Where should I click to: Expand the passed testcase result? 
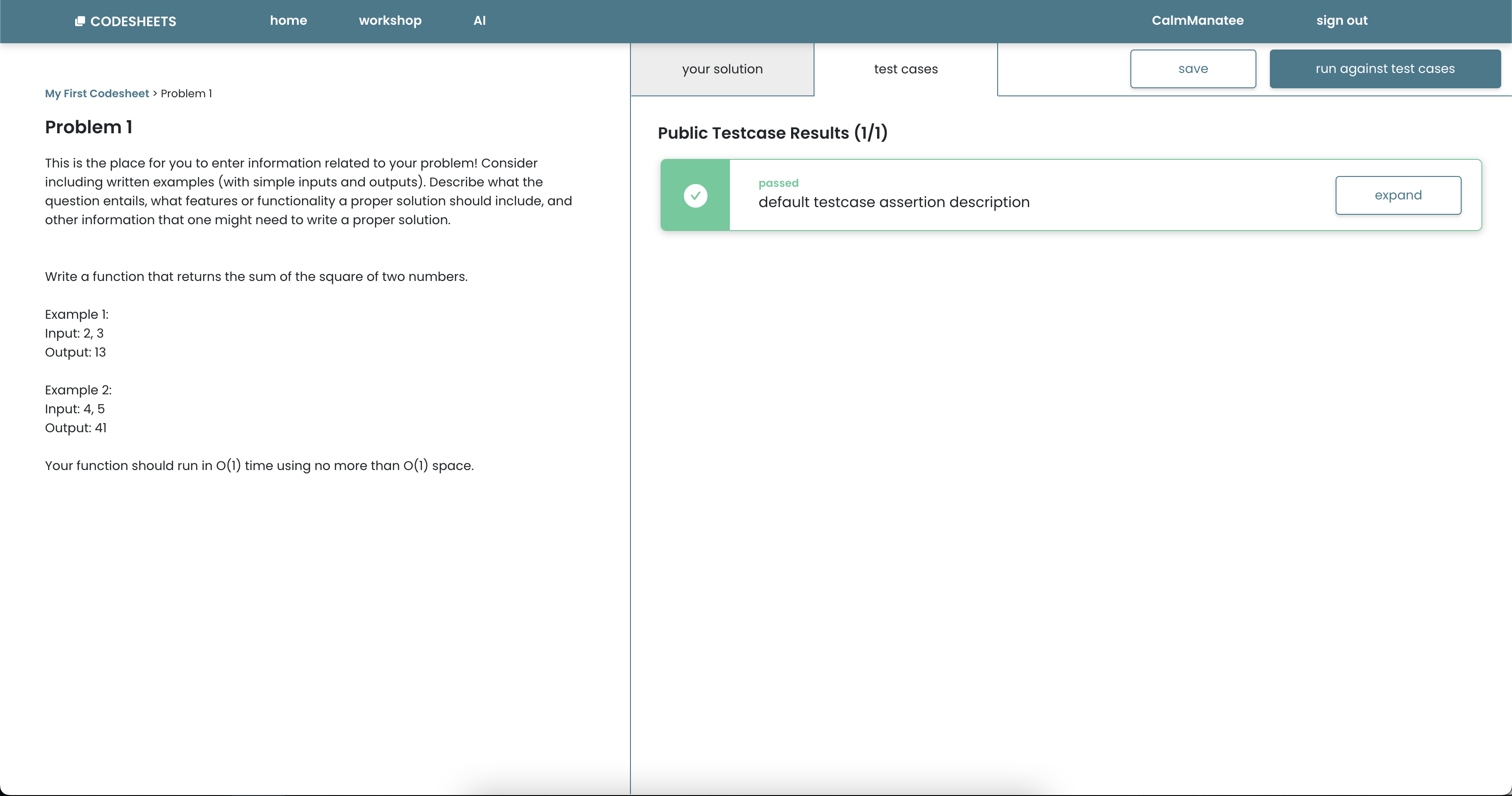pyautogui.click(x=1398, y=195)
